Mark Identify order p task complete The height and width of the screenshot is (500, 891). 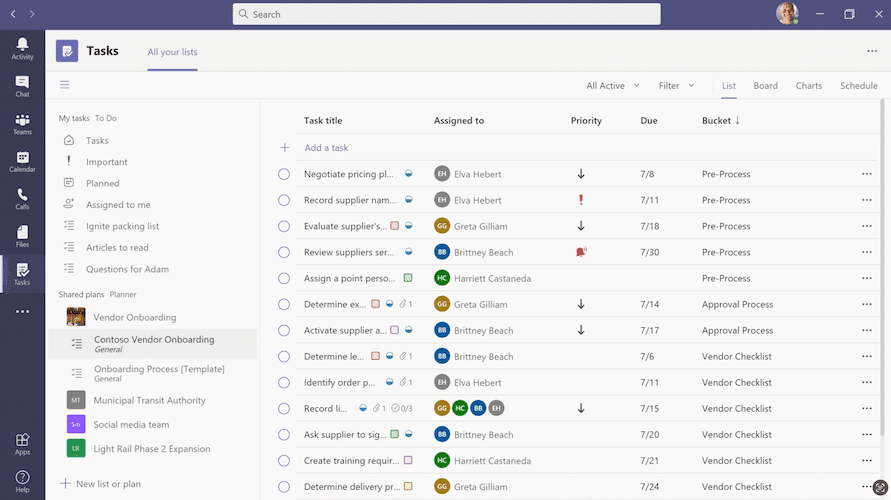pyautogui.click(x=284, y=382)
